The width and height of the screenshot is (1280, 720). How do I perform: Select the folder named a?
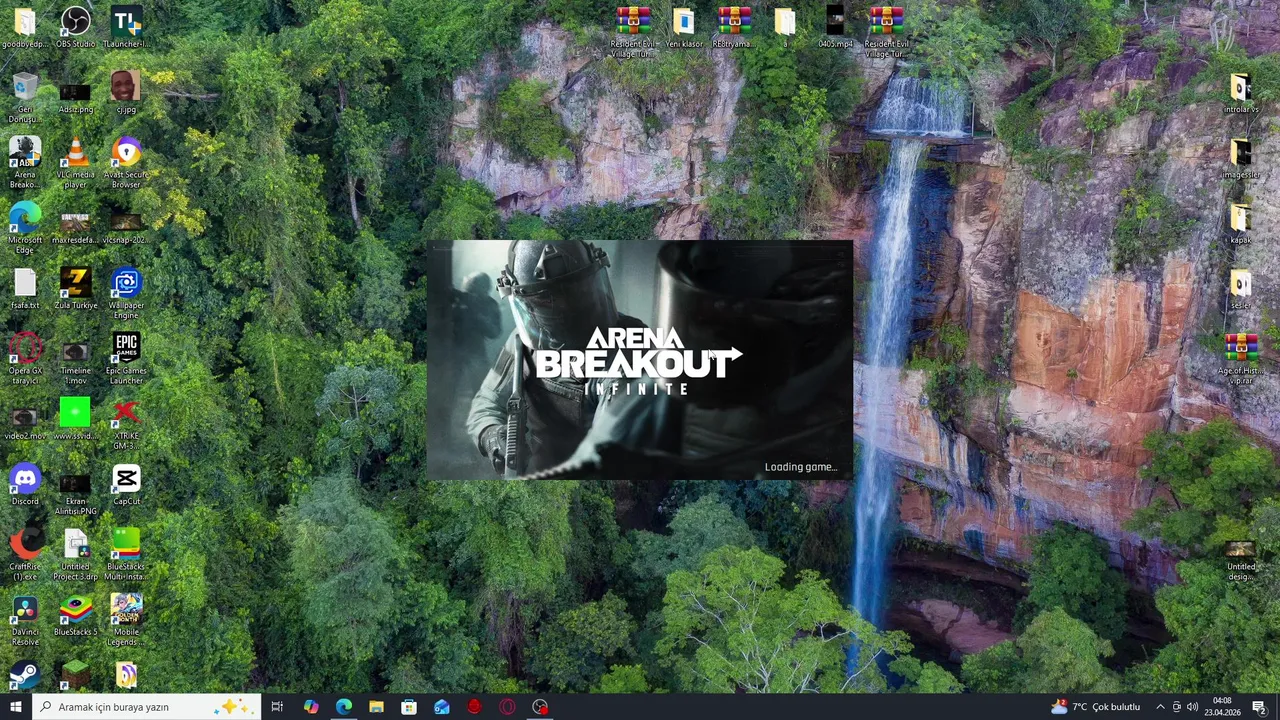pyautogui.click(x=785, y=27)
